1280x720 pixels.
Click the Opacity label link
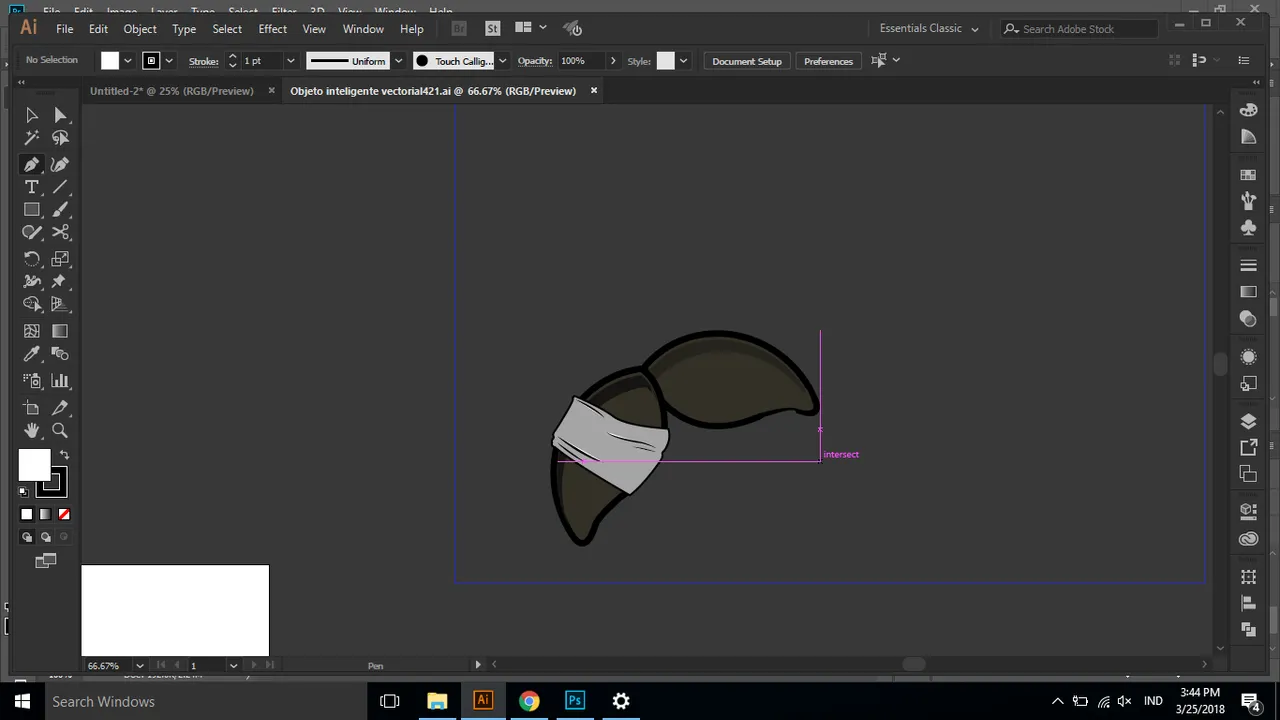tap(535, 61)
